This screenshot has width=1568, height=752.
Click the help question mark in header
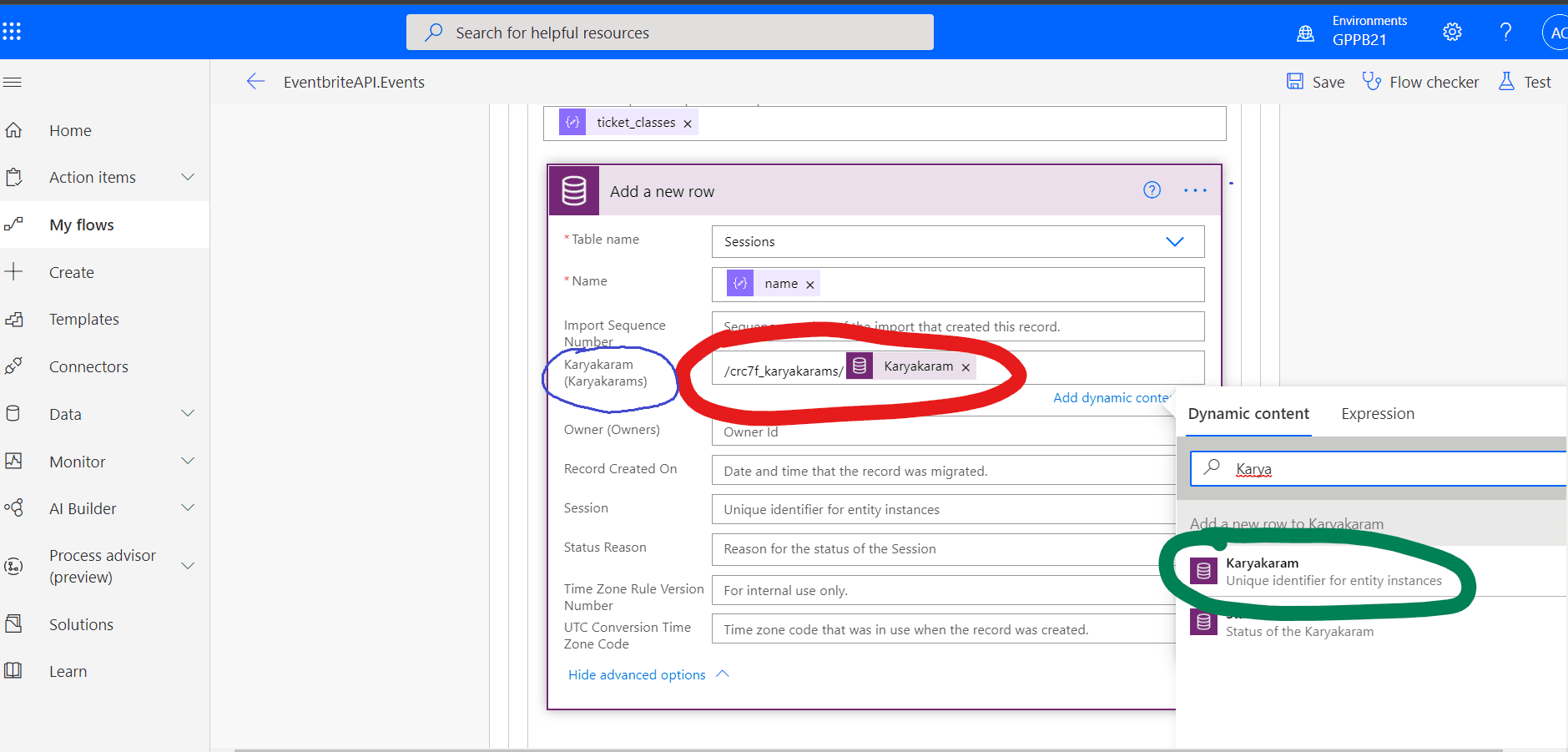tap(1505, 32)
